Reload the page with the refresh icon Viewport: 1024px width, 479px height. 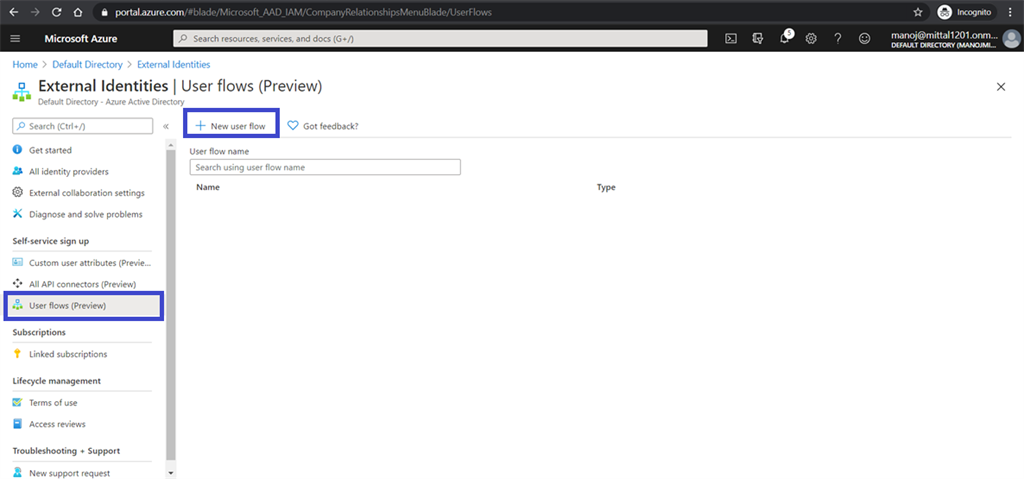[x=56, y=12]
